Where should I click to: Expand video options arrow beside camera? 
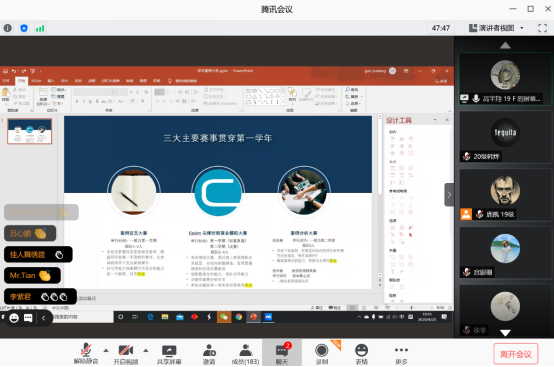(x=146, y=350)
